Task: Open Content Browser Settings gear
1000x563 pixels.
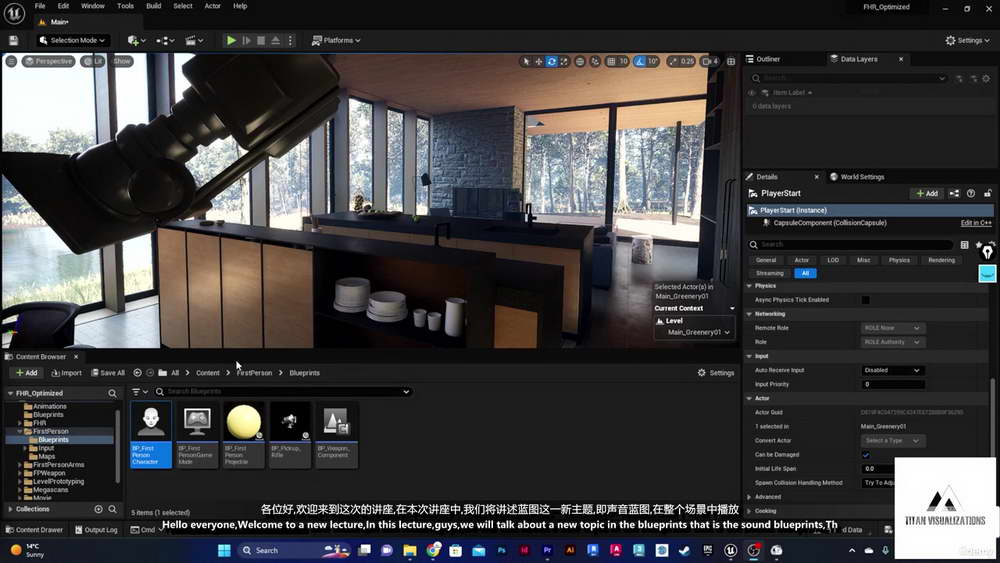Action: click(716, 373)
